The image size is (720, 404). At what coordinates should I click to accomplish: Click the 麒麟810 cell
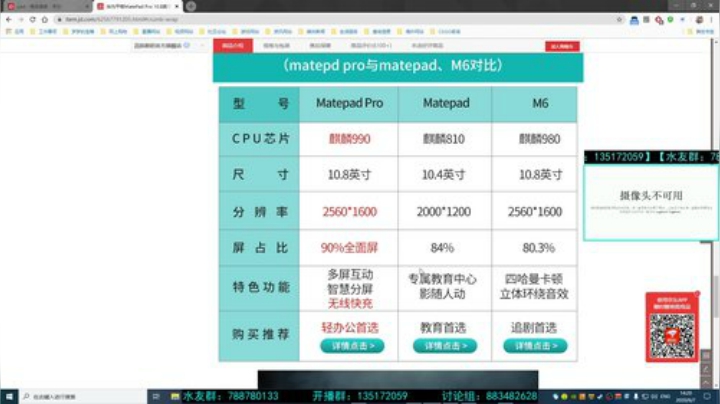point(444,139)
